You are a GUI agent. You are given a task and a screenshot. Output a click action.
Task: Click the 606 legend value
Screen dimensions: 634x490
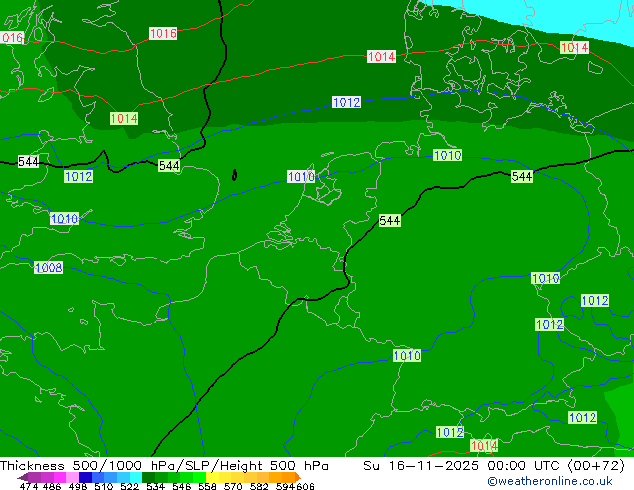[304, 486]
